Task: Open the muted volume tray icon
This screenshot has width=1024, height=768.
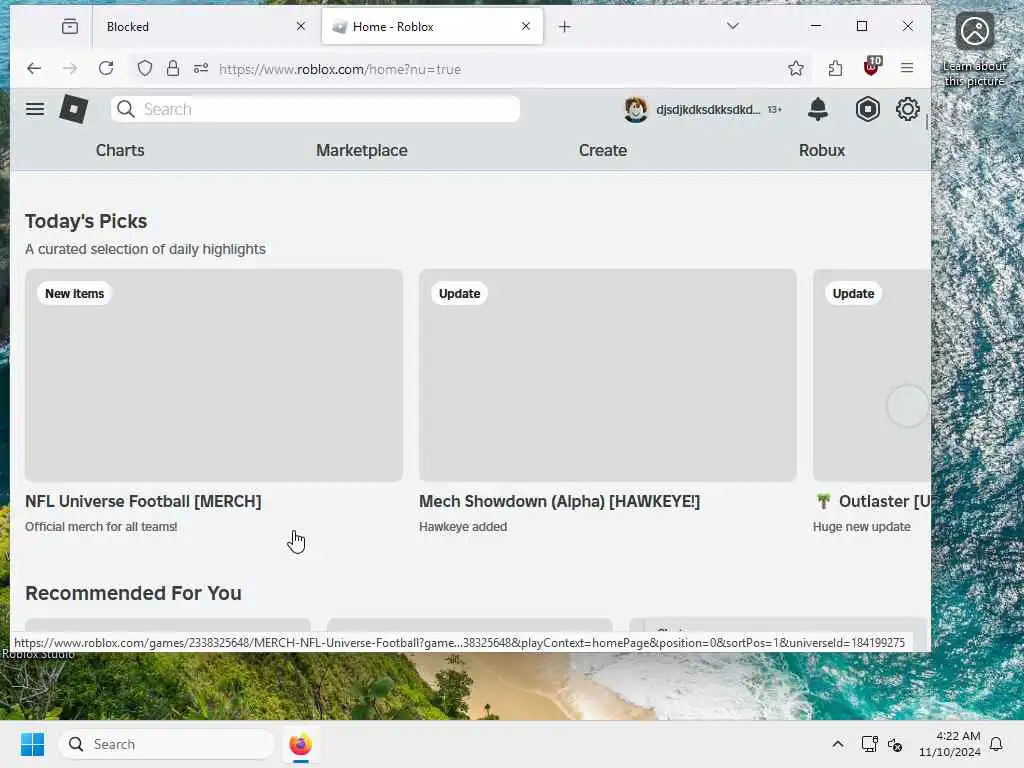Action: point(895,744)
